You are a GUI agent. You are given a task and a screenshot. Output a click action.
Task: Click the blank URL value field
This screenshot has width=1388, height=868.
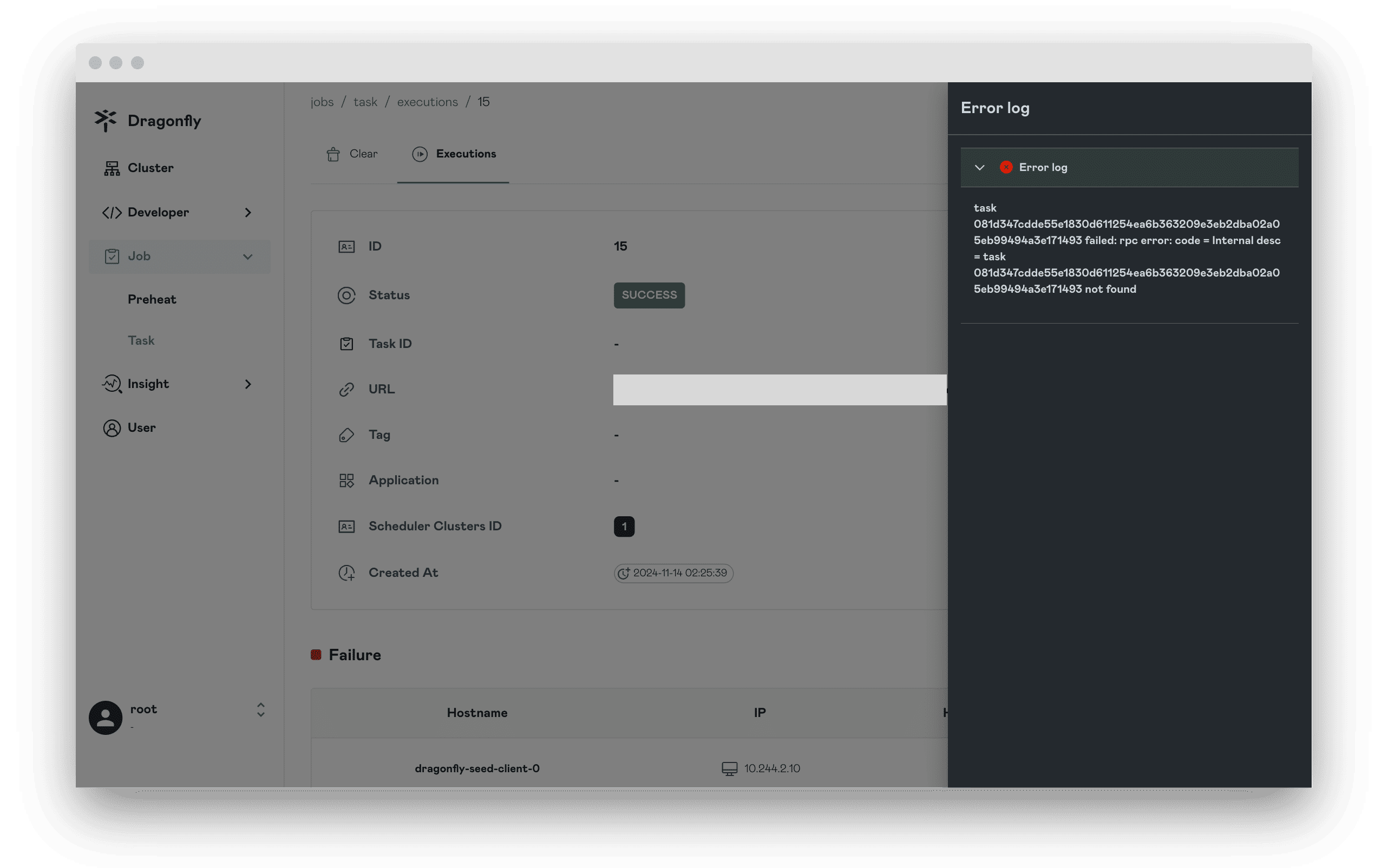coord(780,390)
